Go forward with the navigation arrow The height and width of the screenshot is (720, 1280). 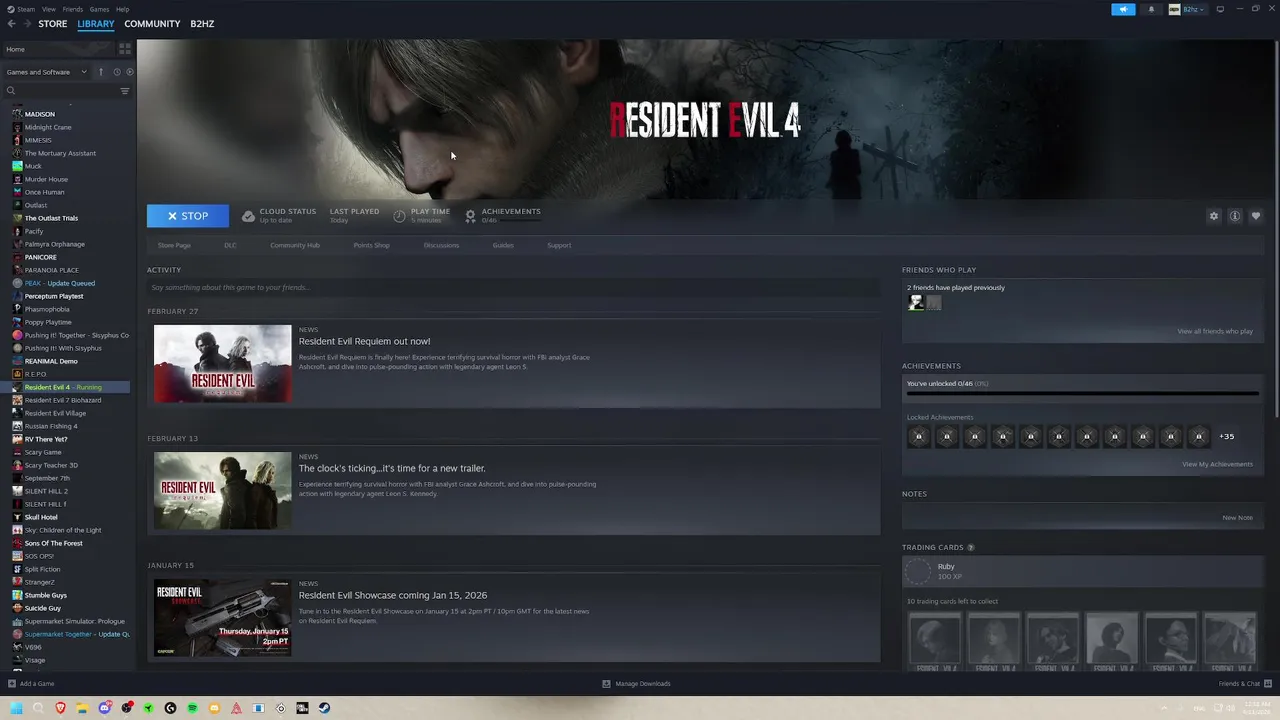pyautogui.click(x=27, y=24)
